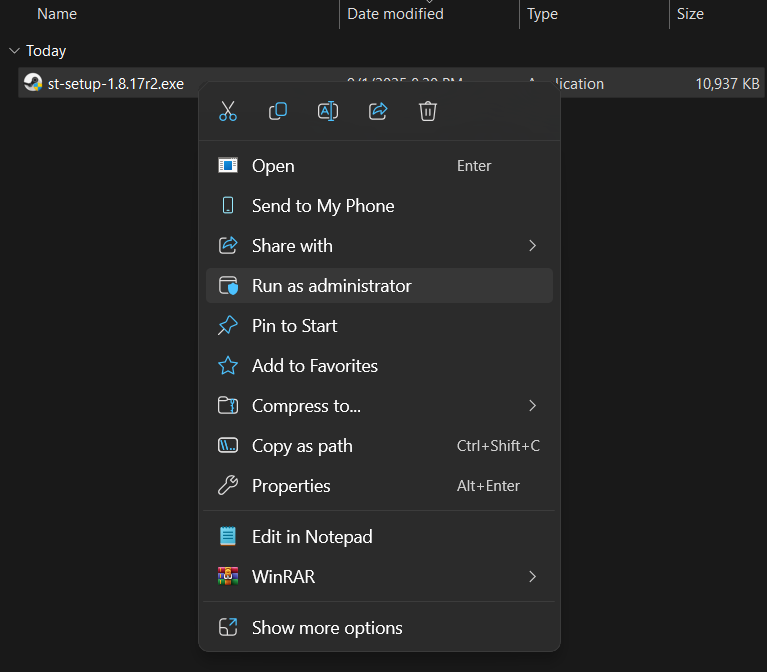Click the wrench Properties icon
Screen dimensions: 767x672
pos(228,486)
